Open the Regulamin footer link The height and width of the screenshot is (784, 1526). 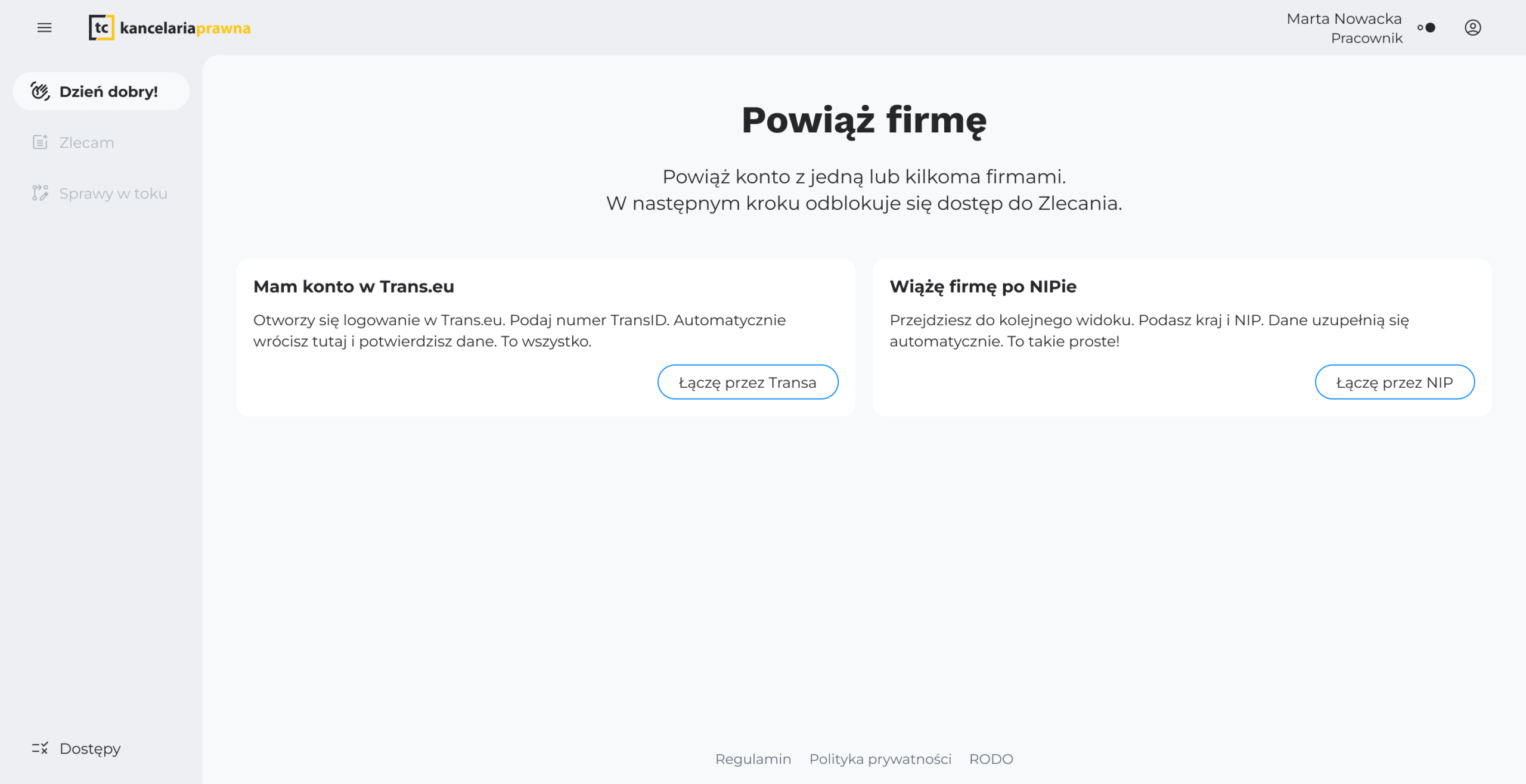coord(753,759)
